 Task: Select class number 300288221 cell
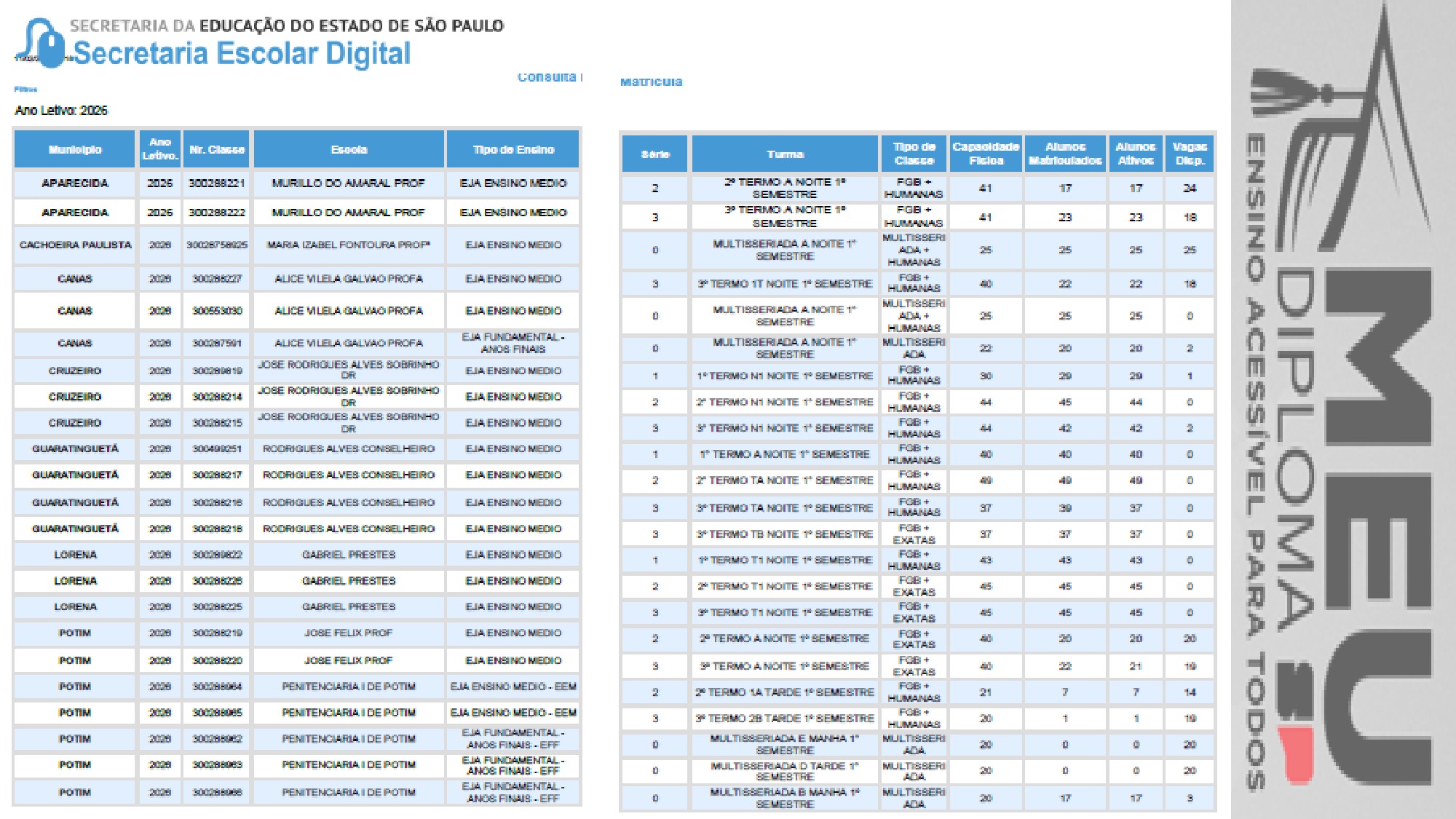click(x=217, y=183)
